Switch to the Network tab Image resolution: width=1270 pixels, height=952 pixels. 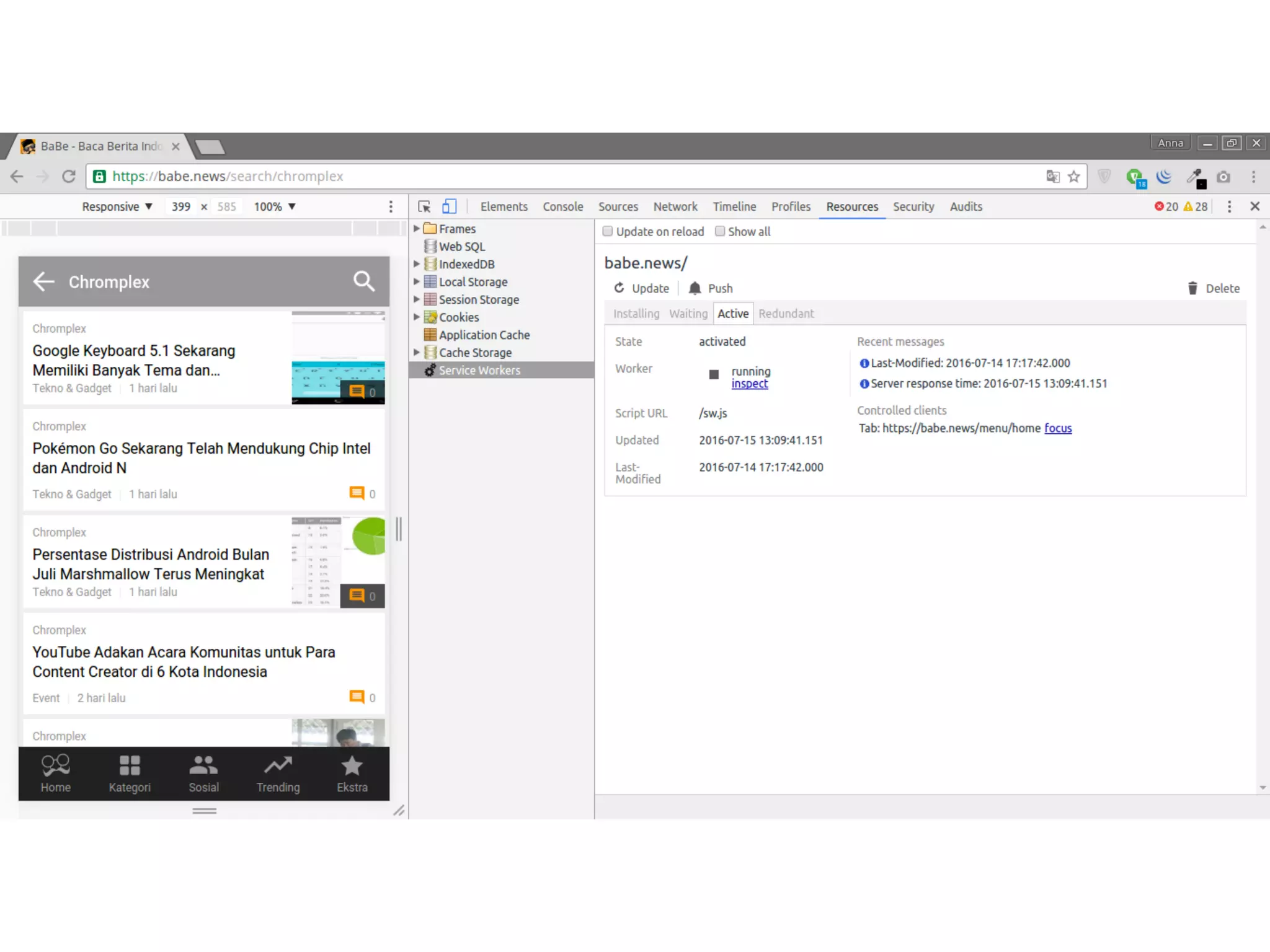pyautogui.click(x=675, y=206)
